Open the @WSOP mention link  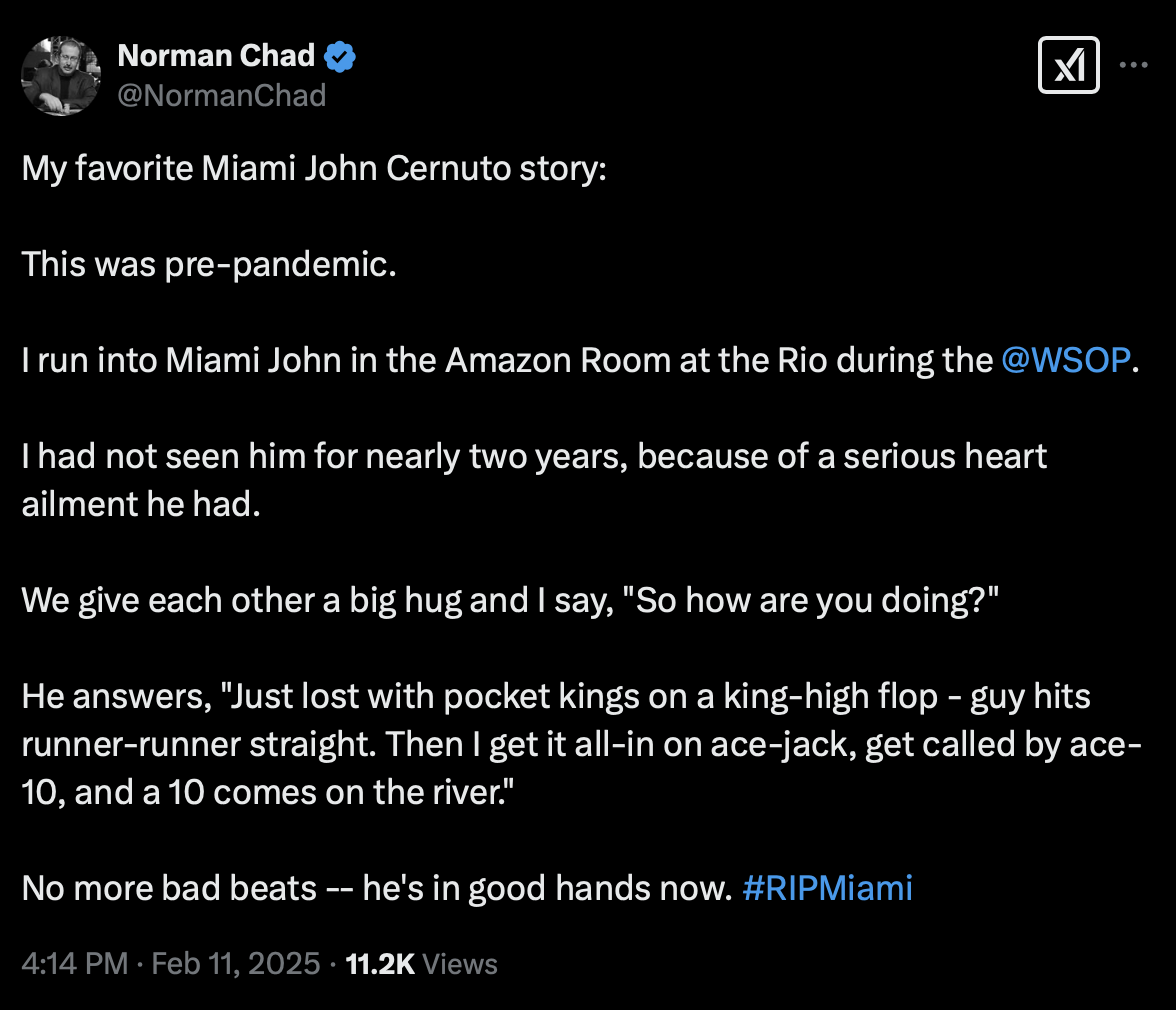tap(1066, 360)
